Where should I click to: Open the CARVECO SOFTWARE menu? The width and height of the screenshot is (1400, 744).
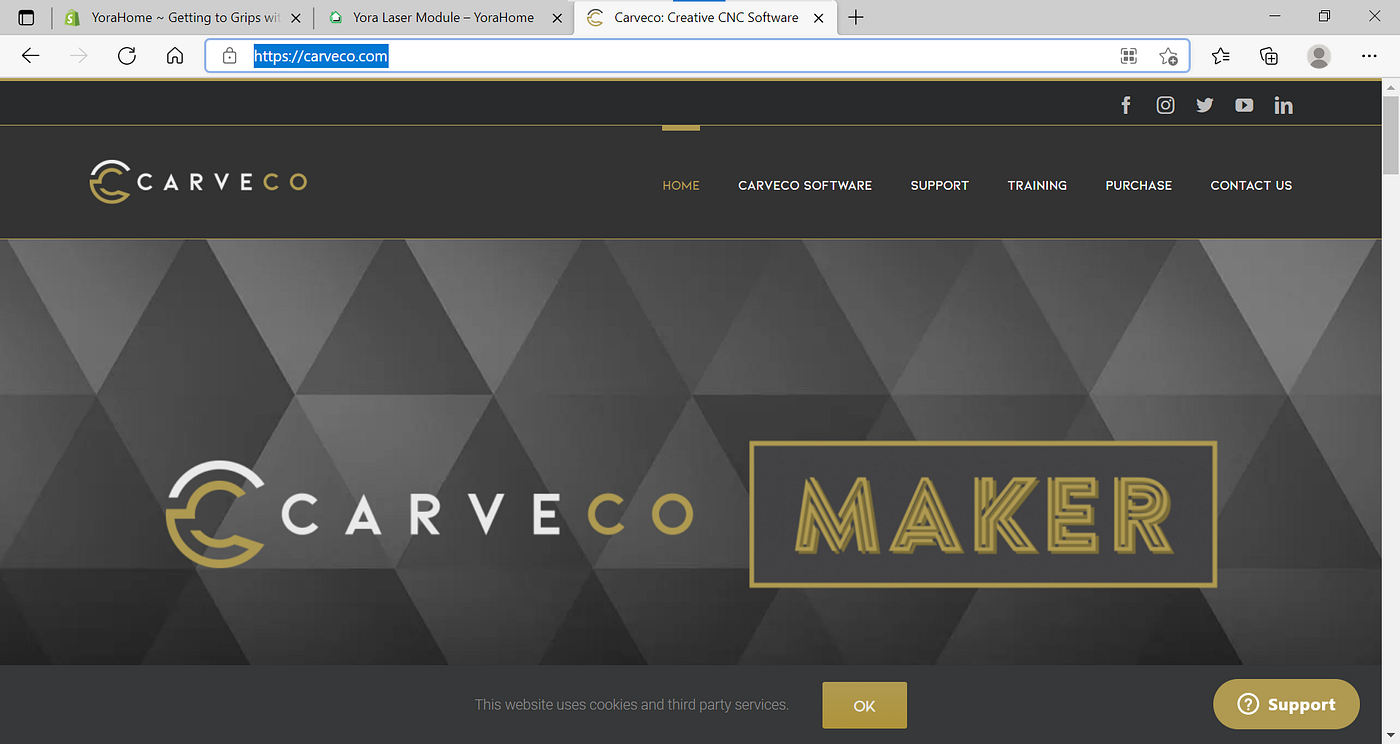805,185
